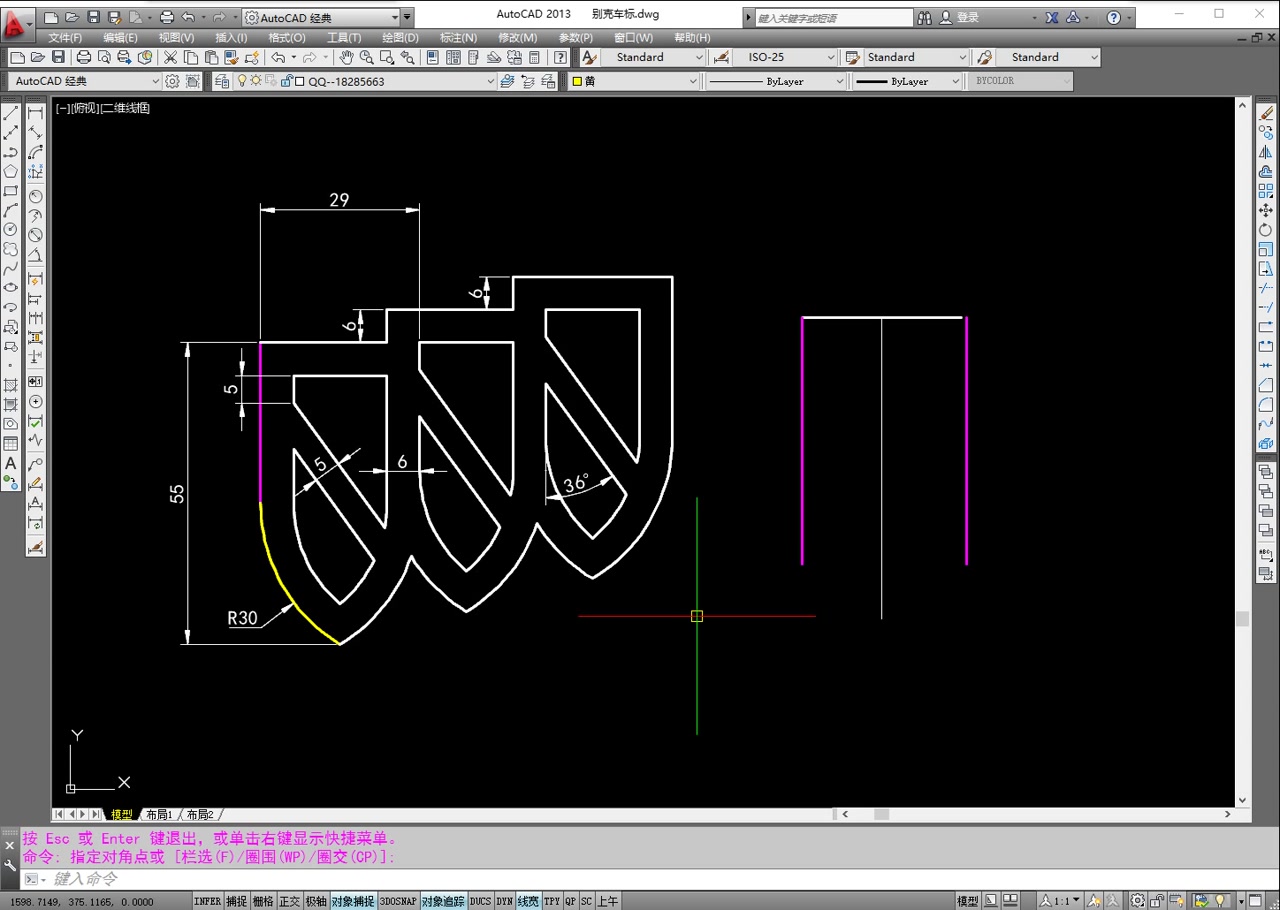Click the Match Properties brush icon

click(x=231, y=57)
